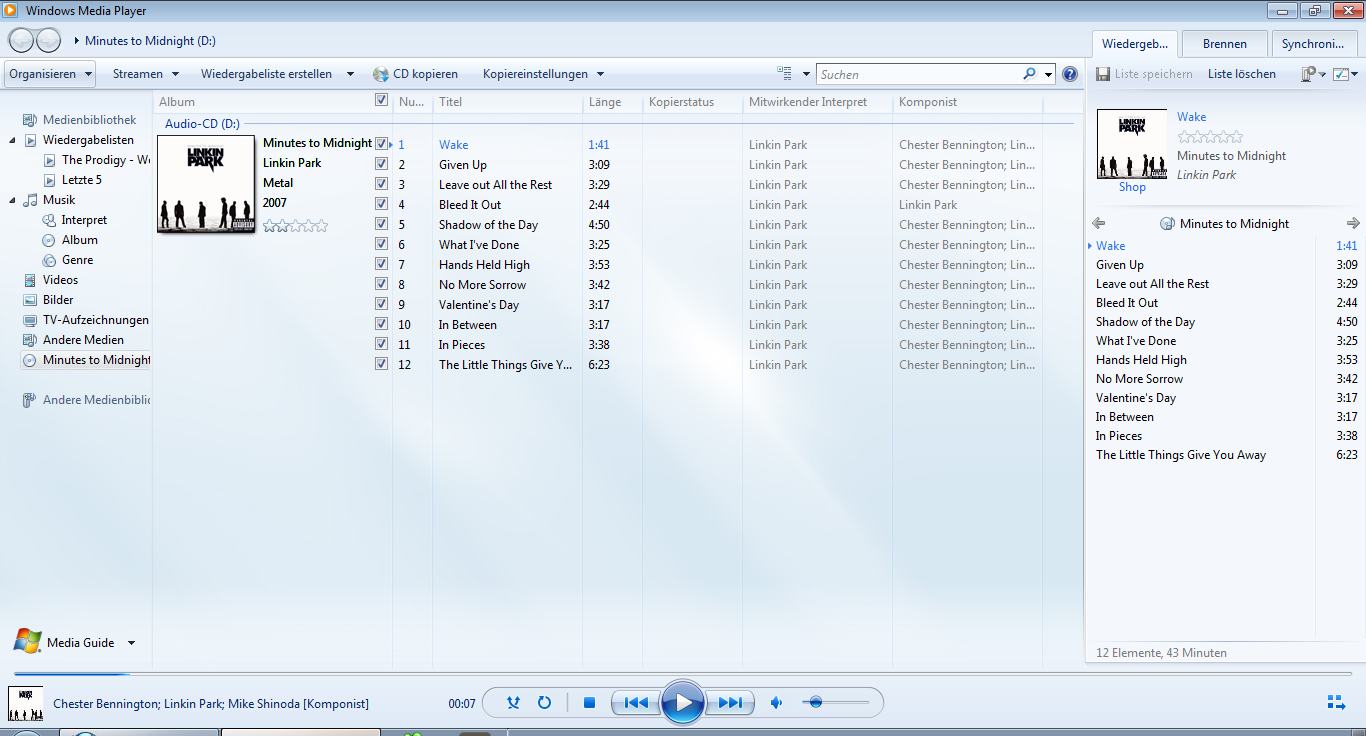Click the large Play button
The image size is (1366, 736).
[x=683, y=703]
